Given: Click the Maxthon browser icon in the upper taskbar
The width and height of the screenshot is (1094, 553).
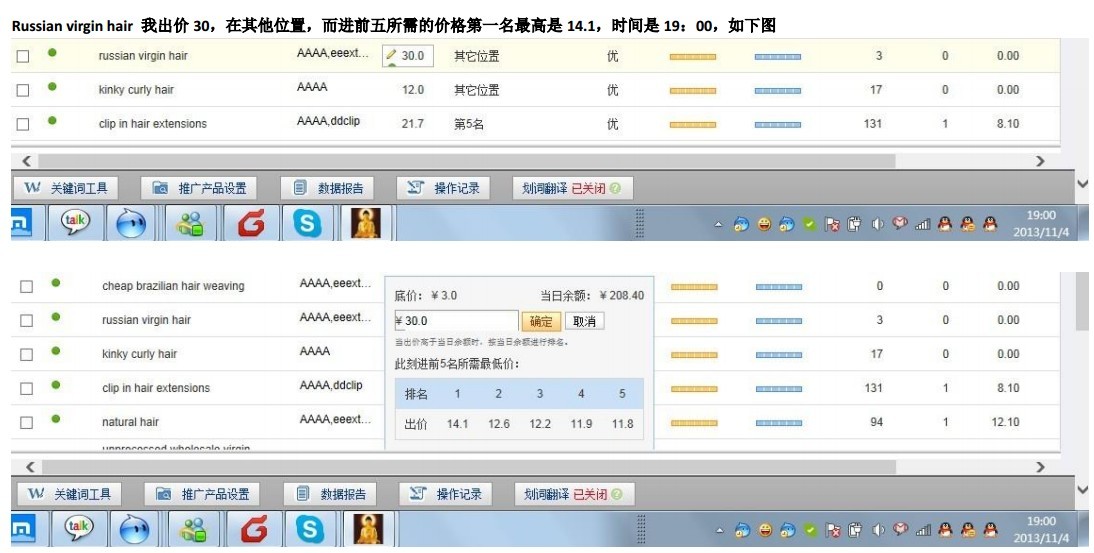Looking at the screenshot, I should click(x=20, y=223).
